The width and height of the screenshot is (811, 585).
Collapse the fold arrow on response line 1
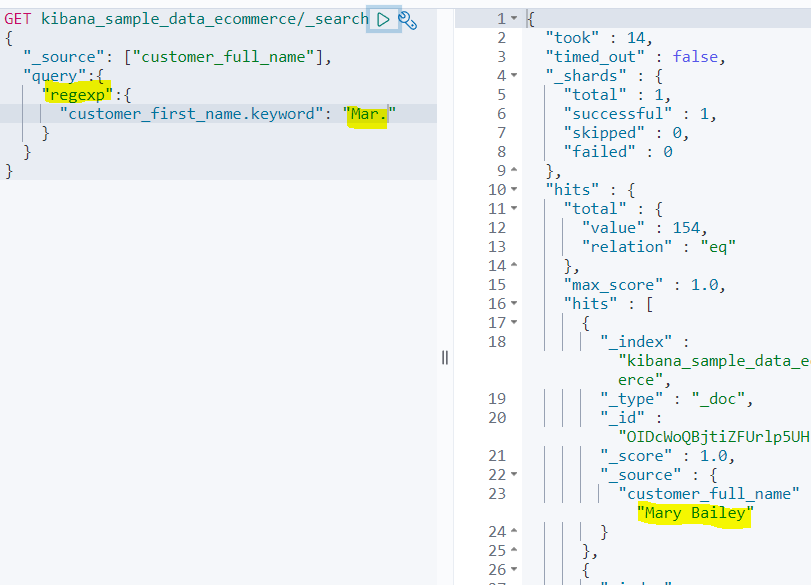tap(514, 18)
